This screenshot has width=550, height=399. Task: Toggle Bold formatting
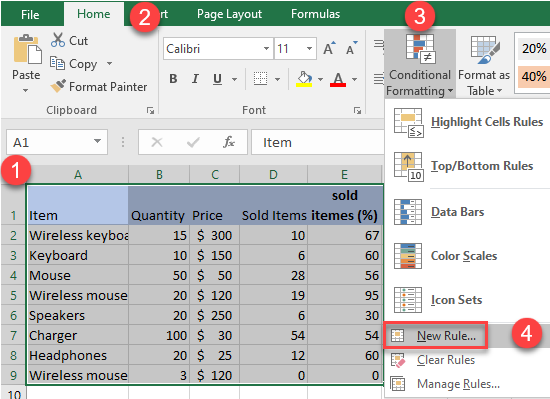(x=173, y=79)
